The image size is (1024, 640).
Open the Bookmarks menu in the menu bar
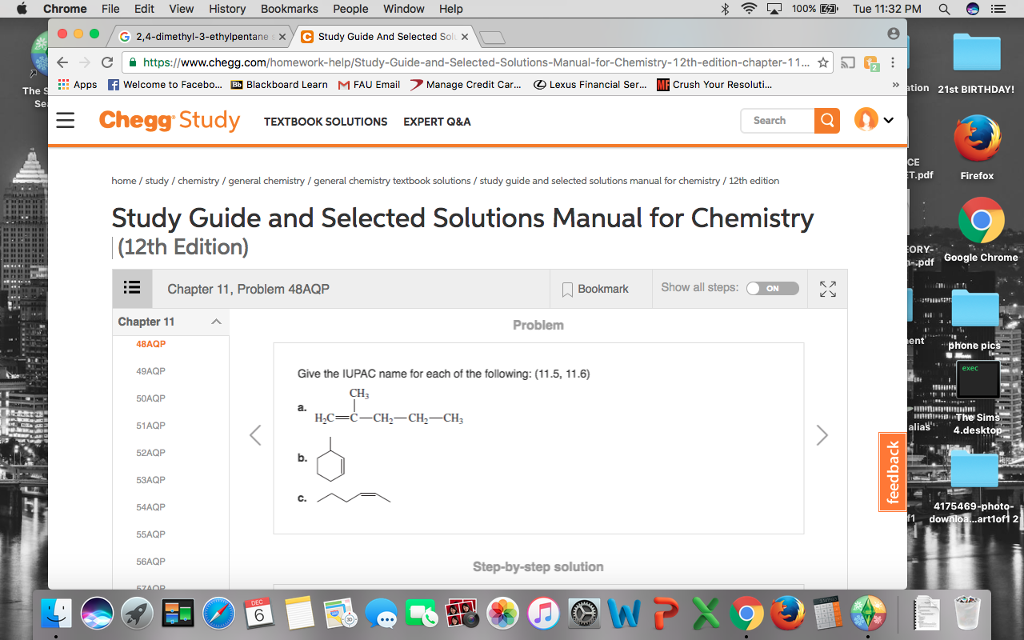[x=289, y=9]
